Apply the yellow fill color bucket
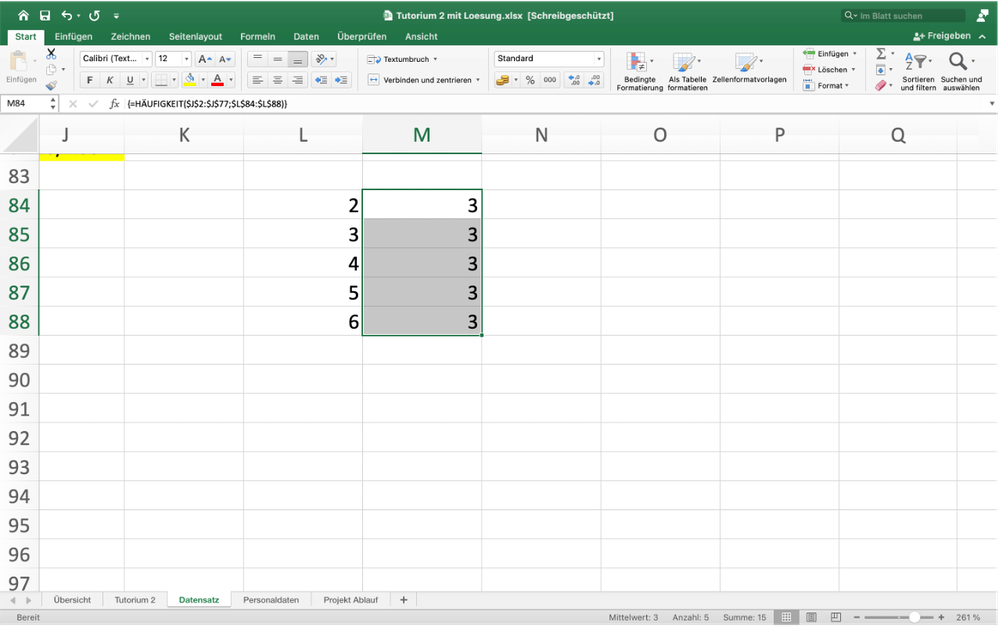 tap(190, 80)
